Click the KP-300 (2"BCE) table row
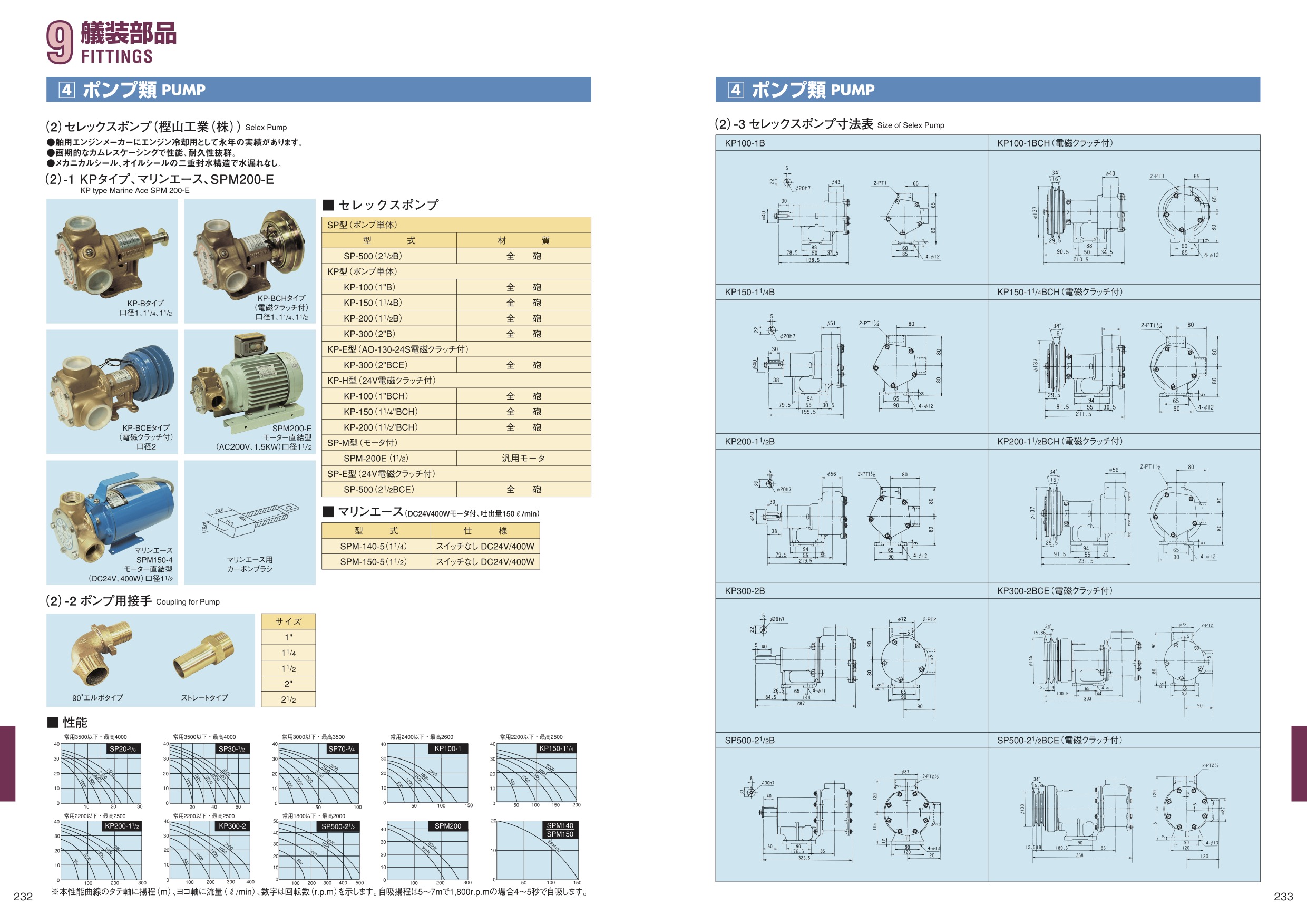Image resolution: width=1307 pixels, height=924 pixels. [x=456, y=365]
